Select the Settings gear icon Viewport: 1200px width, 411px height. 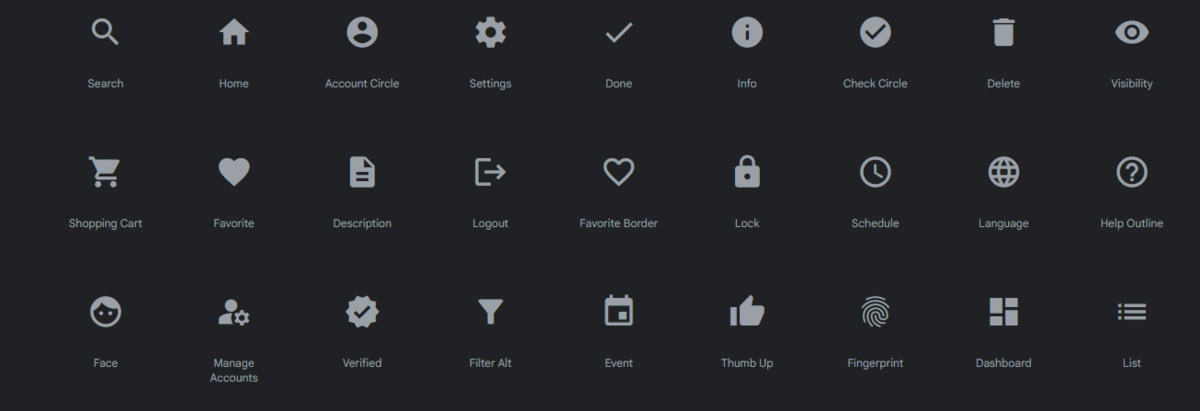(x=490, y=32)
